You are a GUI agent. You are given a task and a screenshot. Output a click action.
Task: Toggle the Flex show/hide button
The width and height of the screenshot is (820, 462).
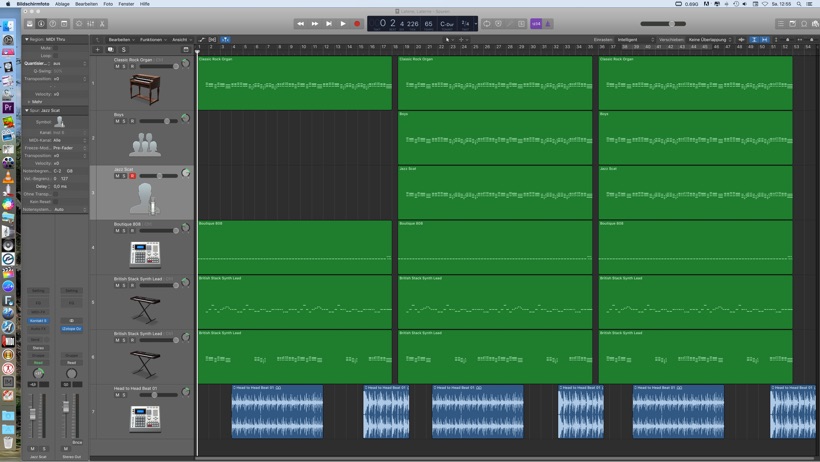coord(212,40)
